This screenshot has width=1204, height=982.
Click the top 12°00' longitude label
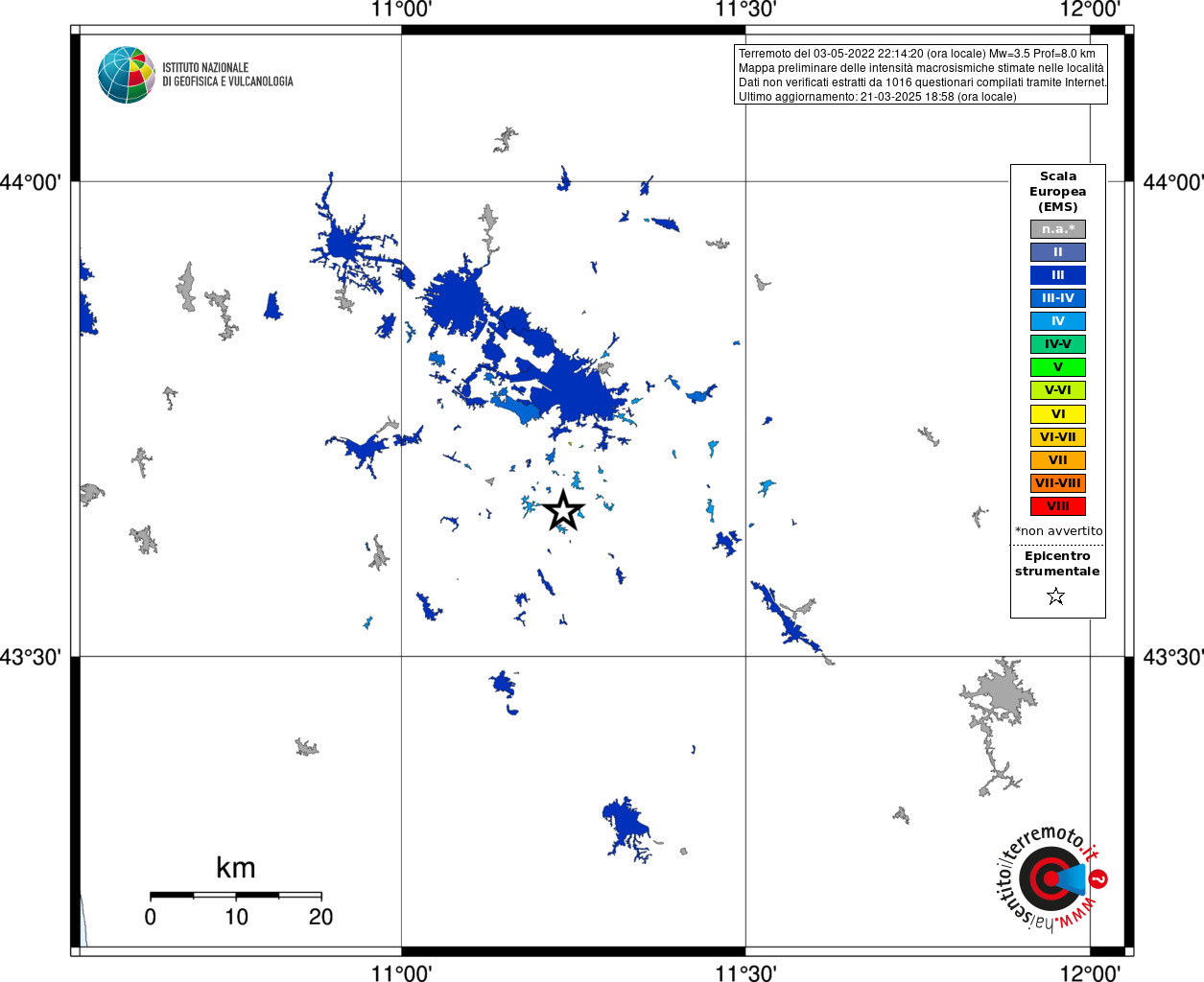1090,10
